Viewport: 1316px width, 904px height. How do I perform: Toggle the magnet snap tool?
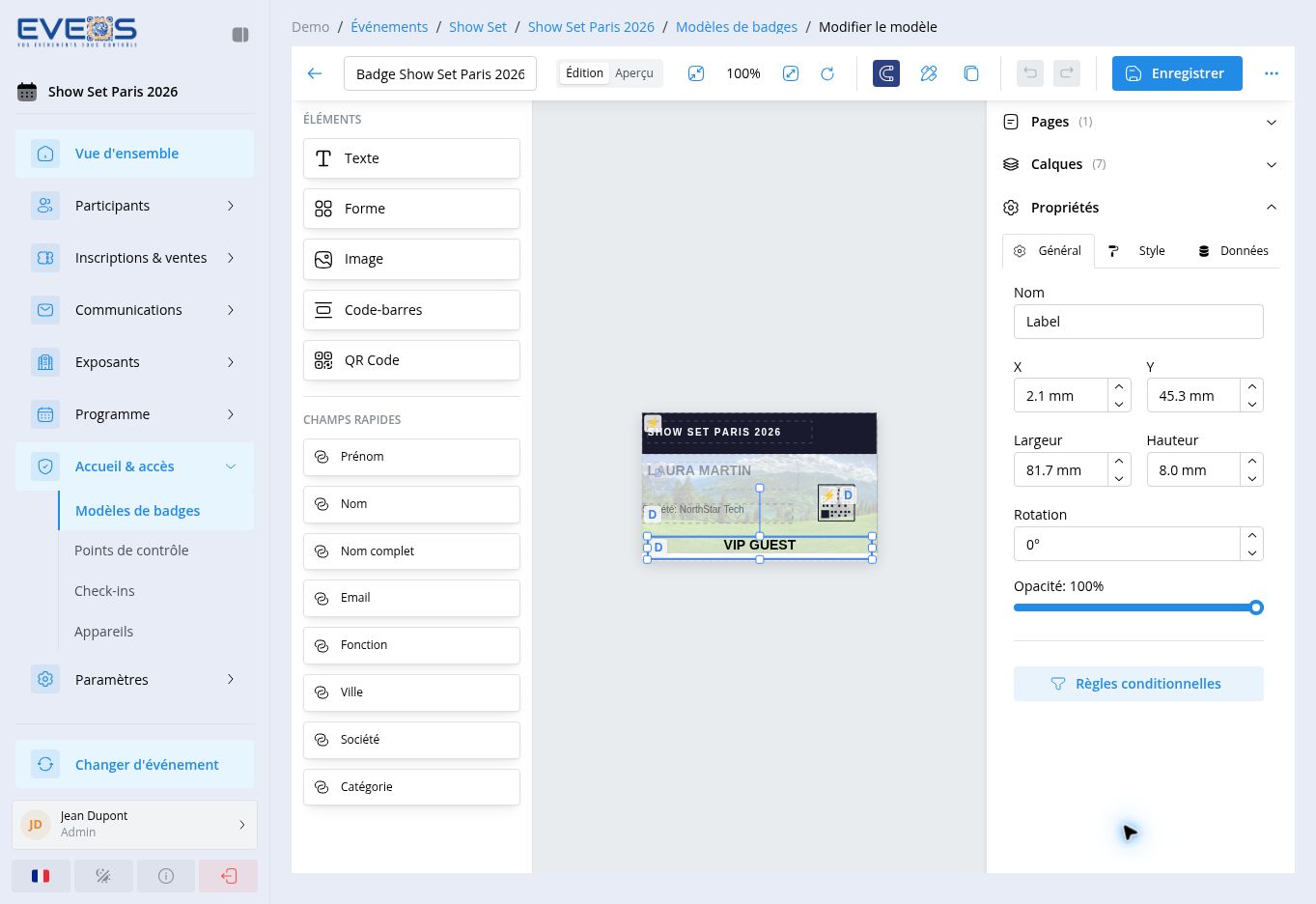(886, 73)
